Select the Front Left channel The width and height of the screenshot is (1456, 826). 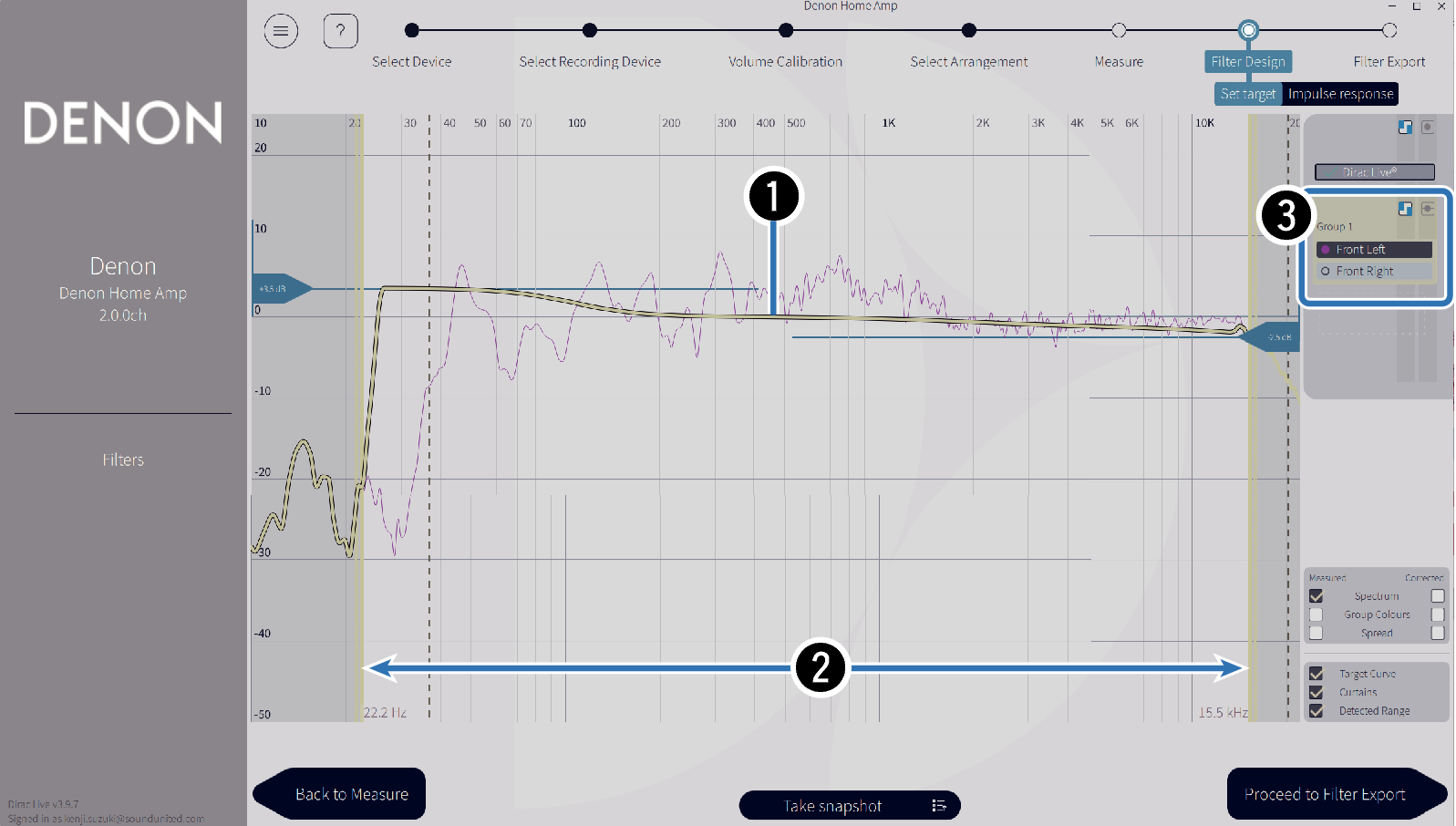[x=1375, y=250]
